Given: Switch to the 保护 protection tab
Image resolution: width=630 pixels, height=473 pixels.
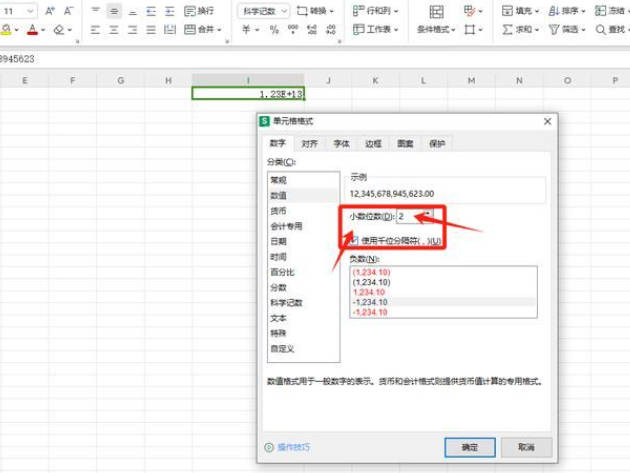Looking at the screenshot, I should pyautogui.click(x=437, y=143).
